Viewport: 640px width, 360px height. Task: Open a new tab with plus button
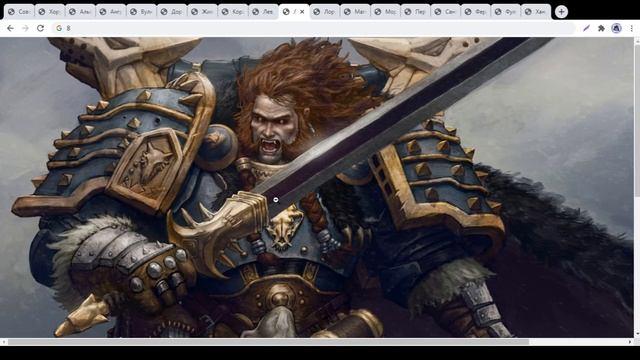point(561,12)
